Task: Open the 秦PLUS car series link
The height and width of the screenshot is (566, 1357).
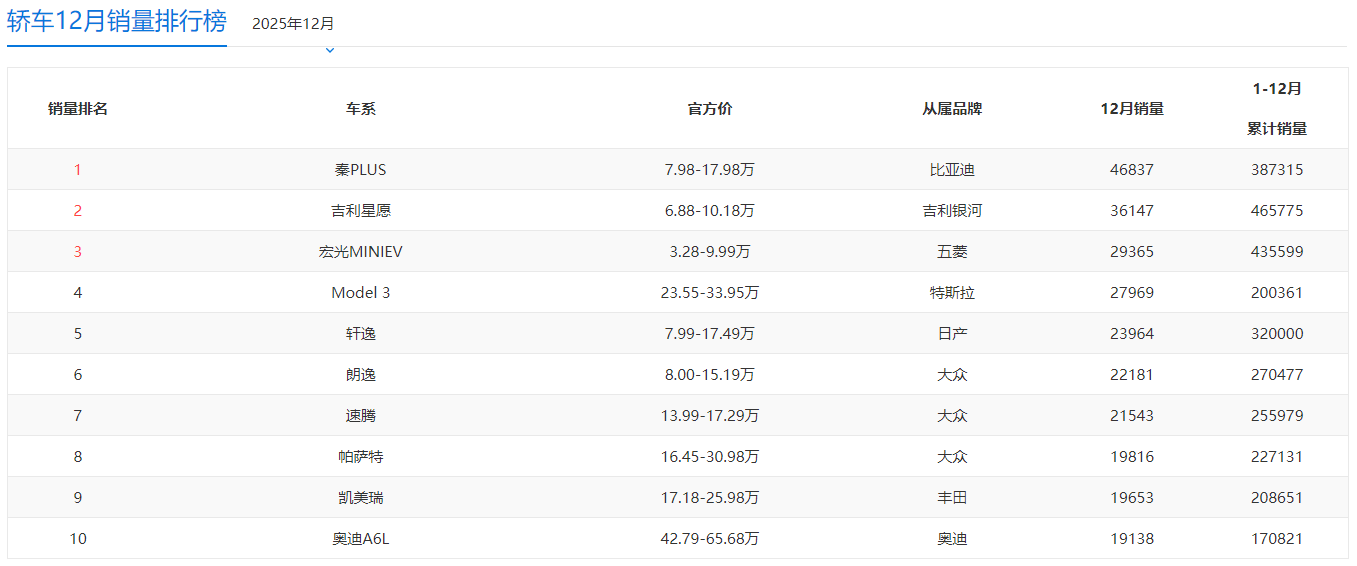Action: coord(360,170)
